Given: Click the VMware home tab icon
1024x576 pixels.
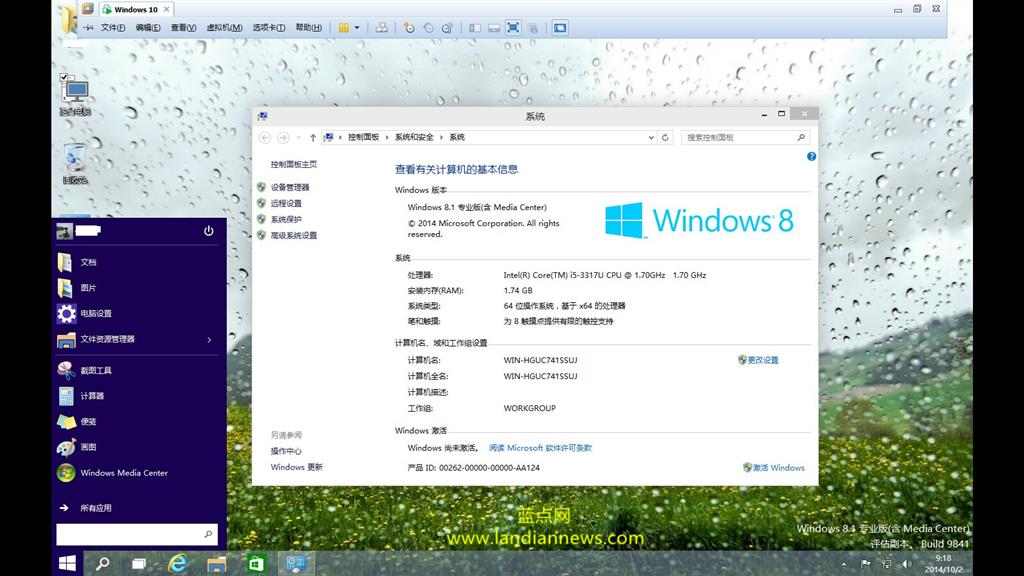Looking at the screenshot, I should click(88, 9).
